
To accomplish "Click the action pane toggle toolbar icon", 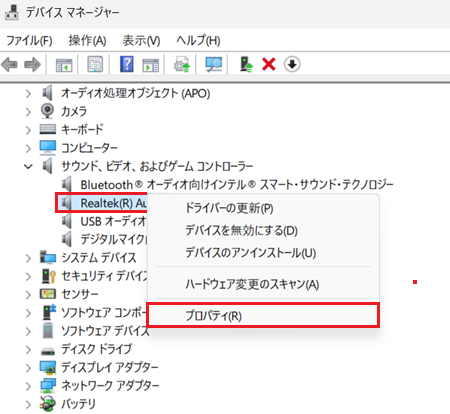I will click(151, 65).
